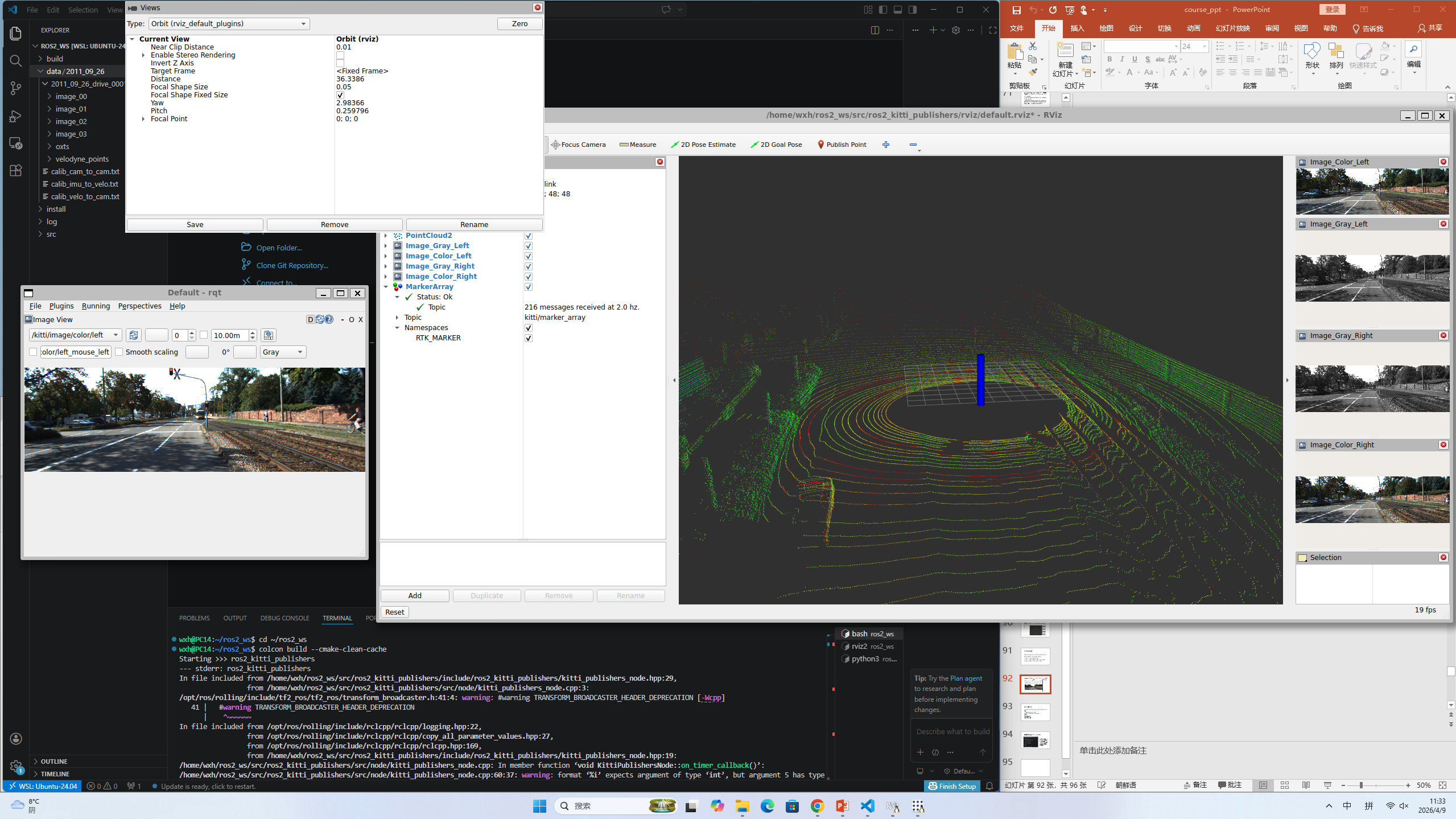Switch to PROBLEMS tab in VS Code panel
This screenshot has height=819, width=1456.
pos(195,618)
